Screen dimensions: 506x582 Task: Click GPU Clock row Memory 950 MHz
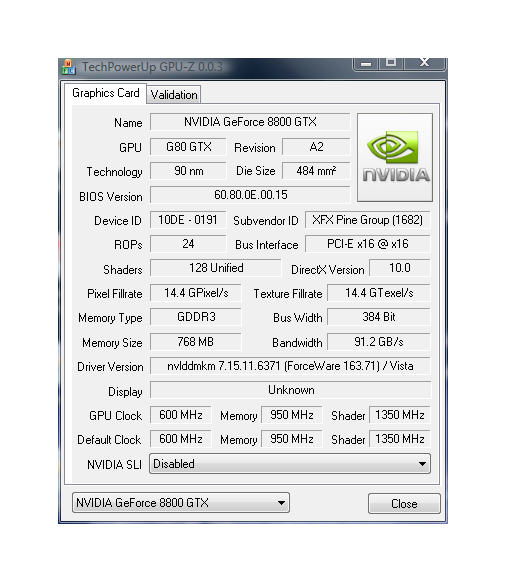click(x=291, y=415)
